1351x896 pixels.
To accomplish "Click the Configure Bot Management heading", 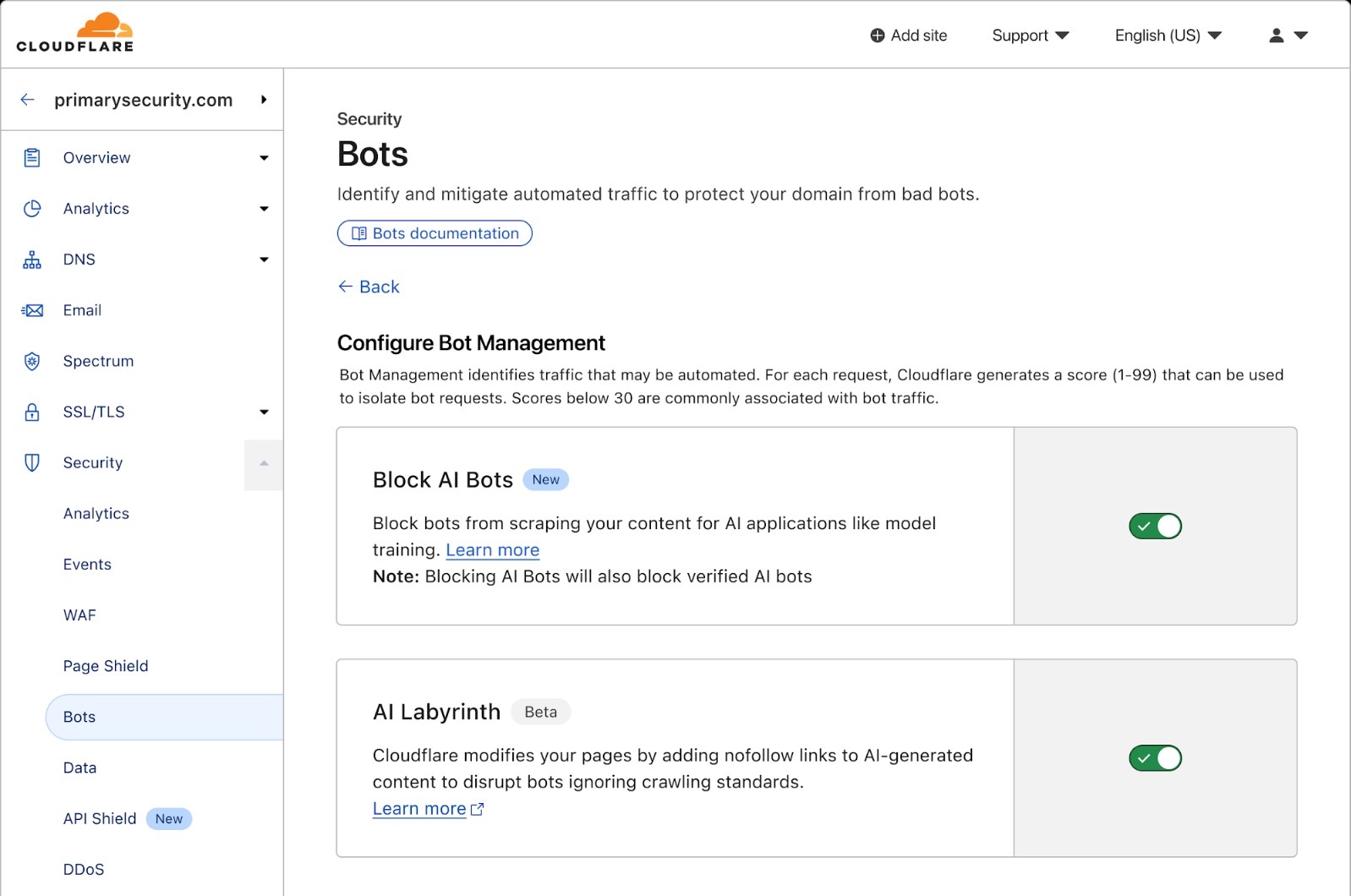I will click(471, 343).
